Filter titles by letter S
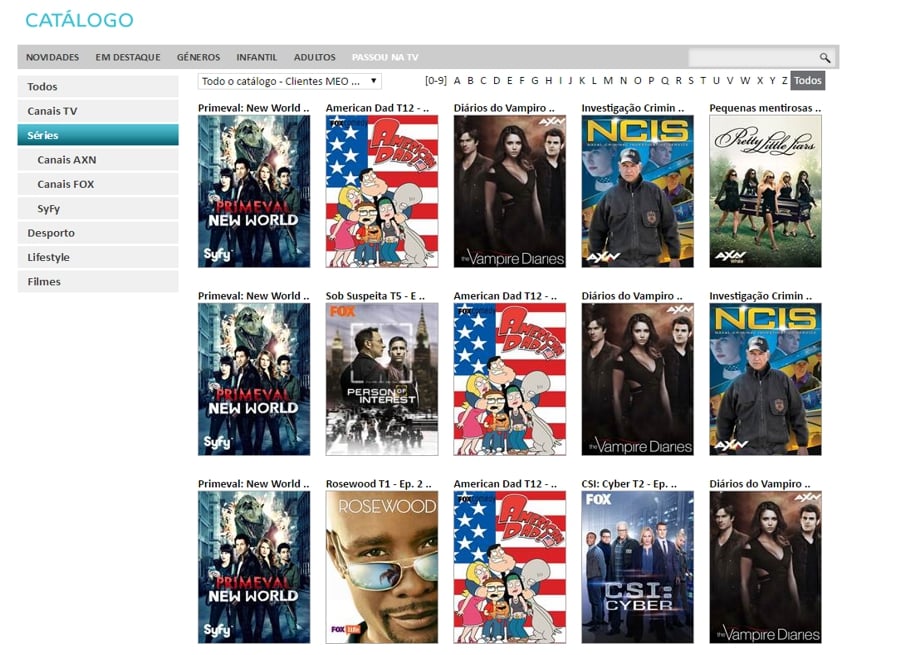This screenshot has width=900, height=655. 691,80
